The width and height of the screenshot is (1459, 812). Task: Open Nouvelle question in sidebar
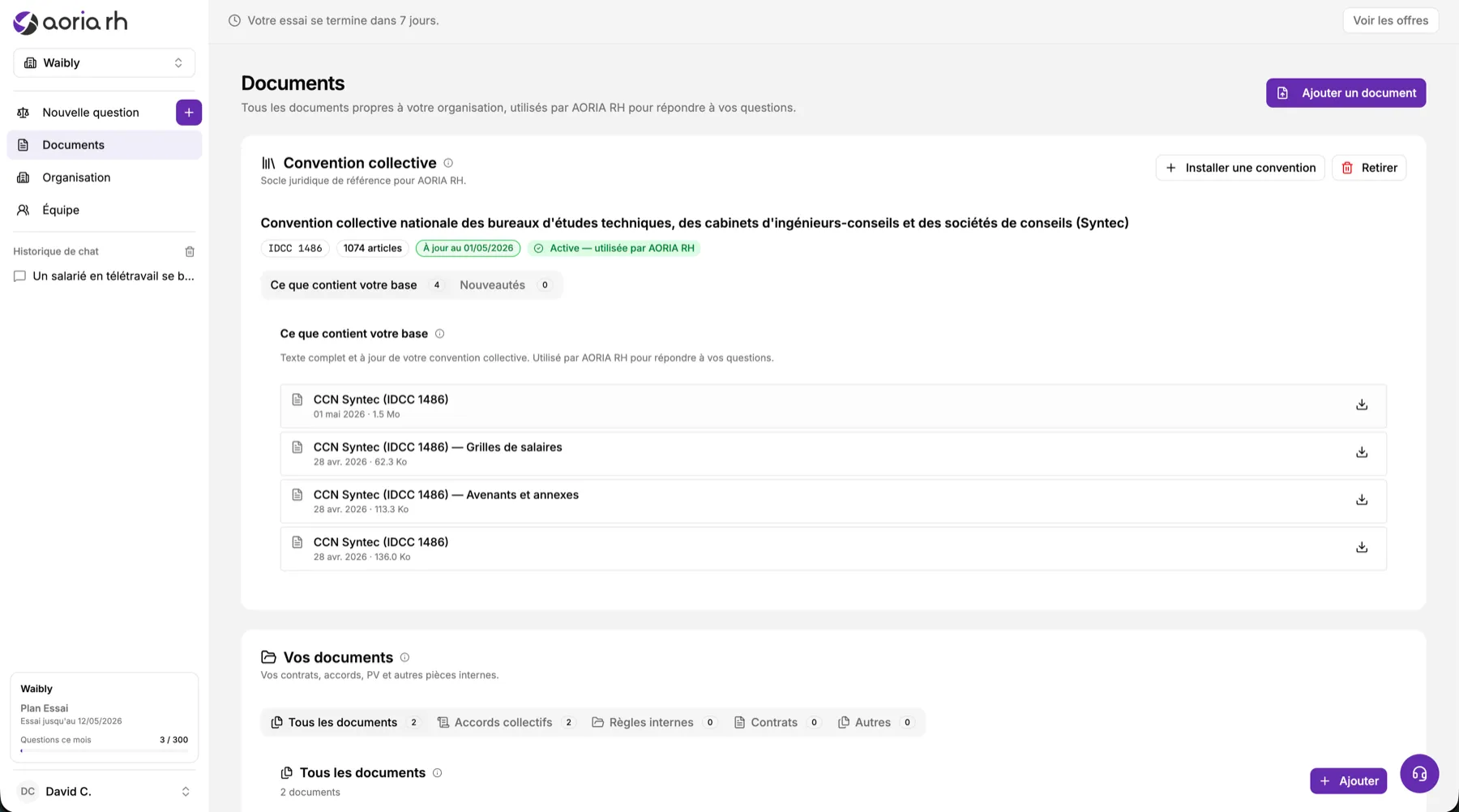tap(91, 113)
